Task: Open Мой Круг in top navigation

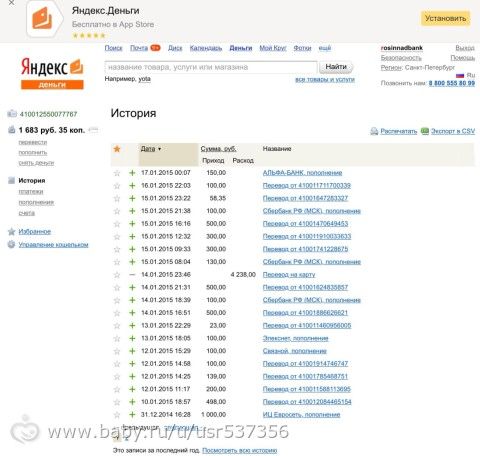Action: point(273,48)
